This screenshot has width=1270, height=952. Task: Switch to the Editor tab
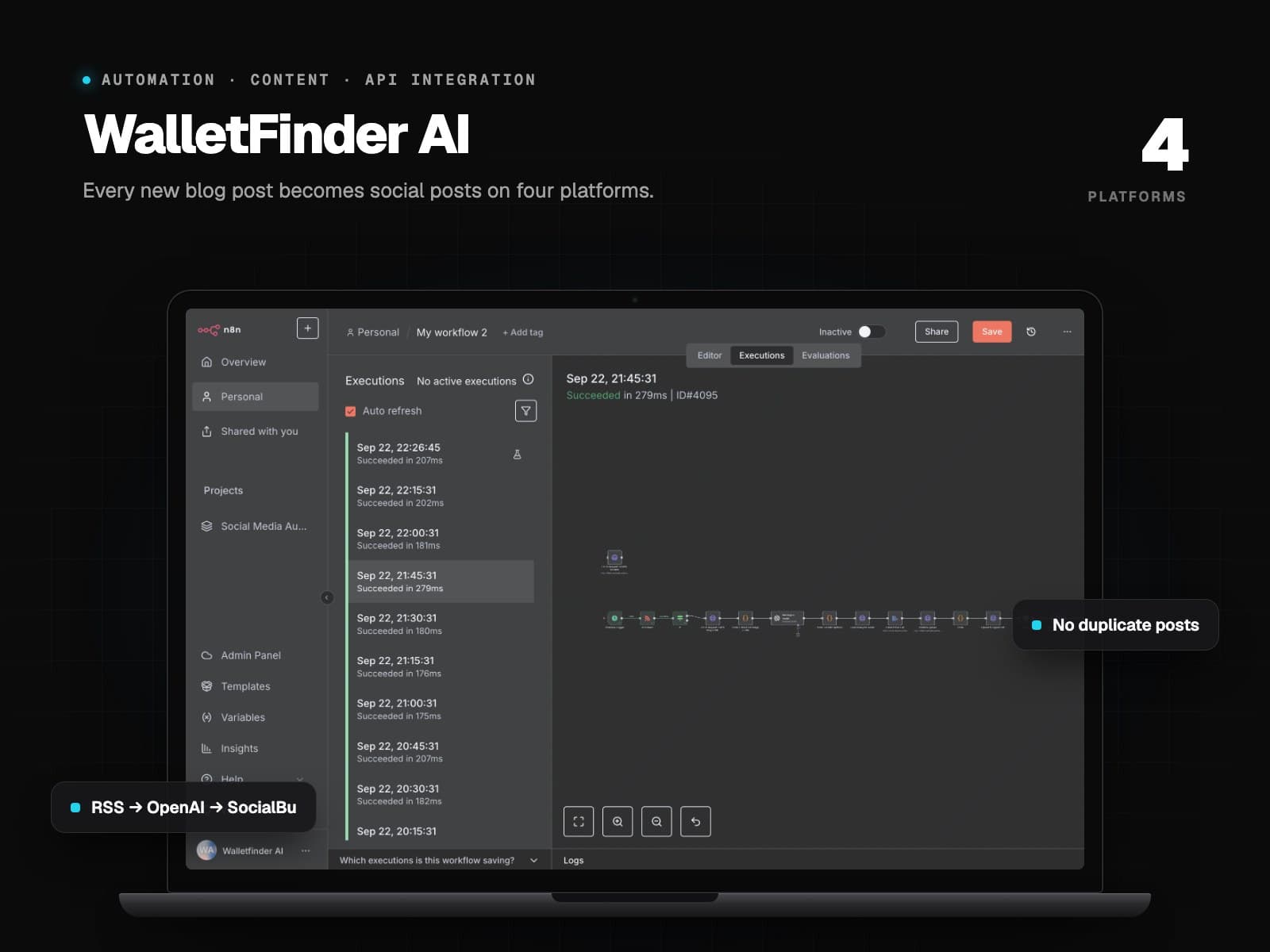710,355
